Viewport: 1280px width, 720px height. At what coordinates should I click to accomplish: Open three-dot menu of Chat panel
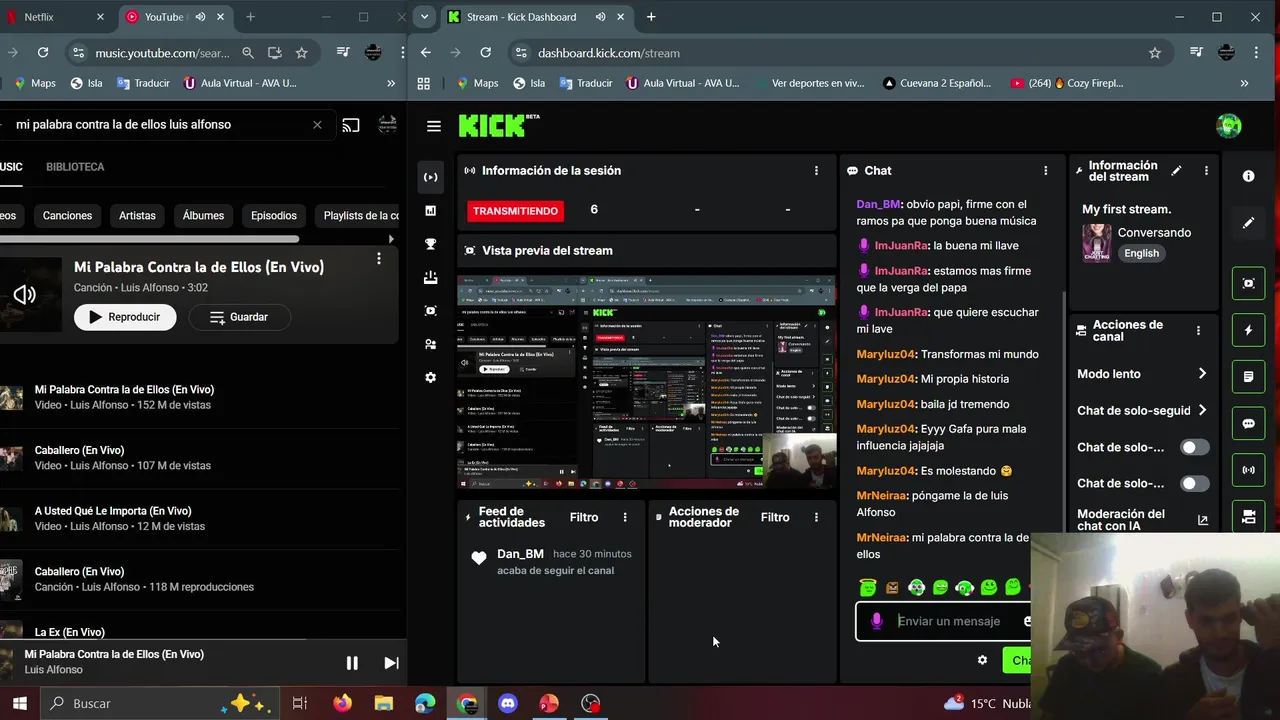(x=1046, y=171)
